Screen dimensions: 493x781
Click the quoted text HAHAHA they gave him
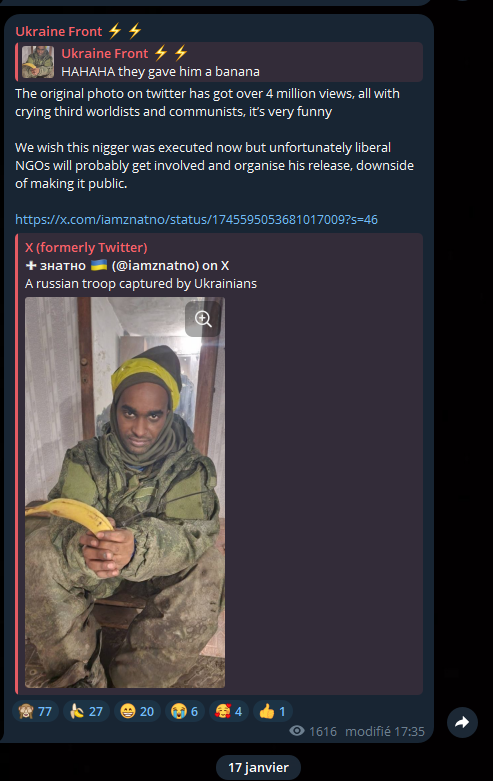click(160, 72)
